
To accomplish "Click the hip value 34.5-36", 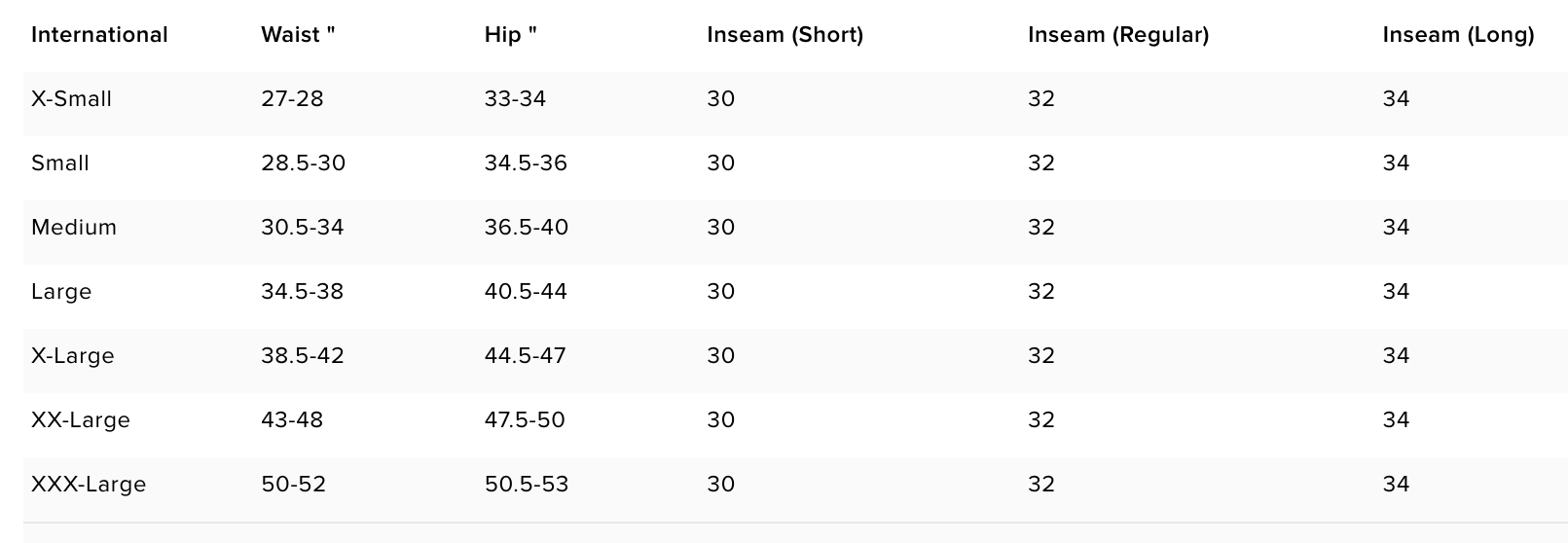I will 526,163.
